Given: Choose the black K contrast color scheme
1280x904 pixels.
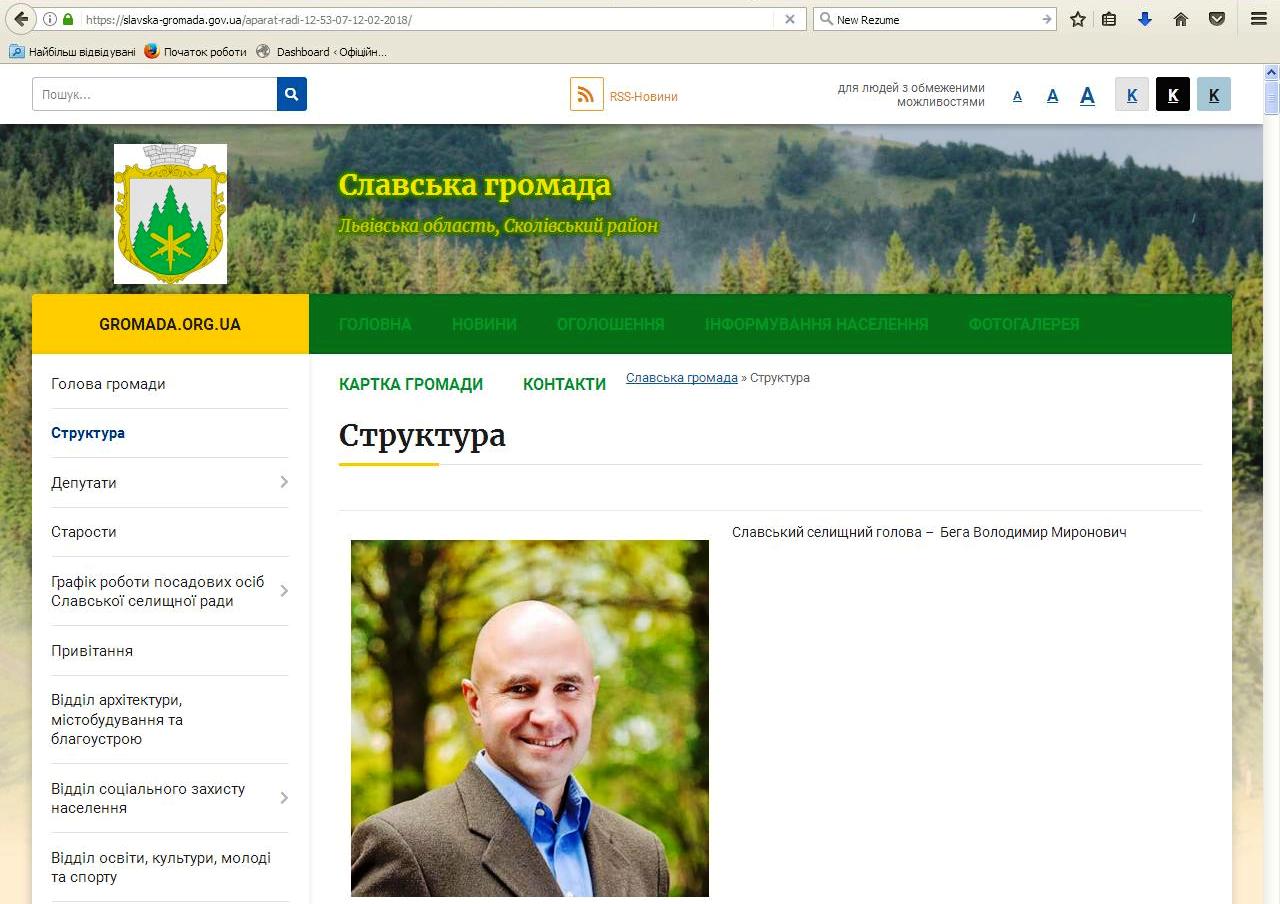Looking at the screenshot, I should (1172, 95).
